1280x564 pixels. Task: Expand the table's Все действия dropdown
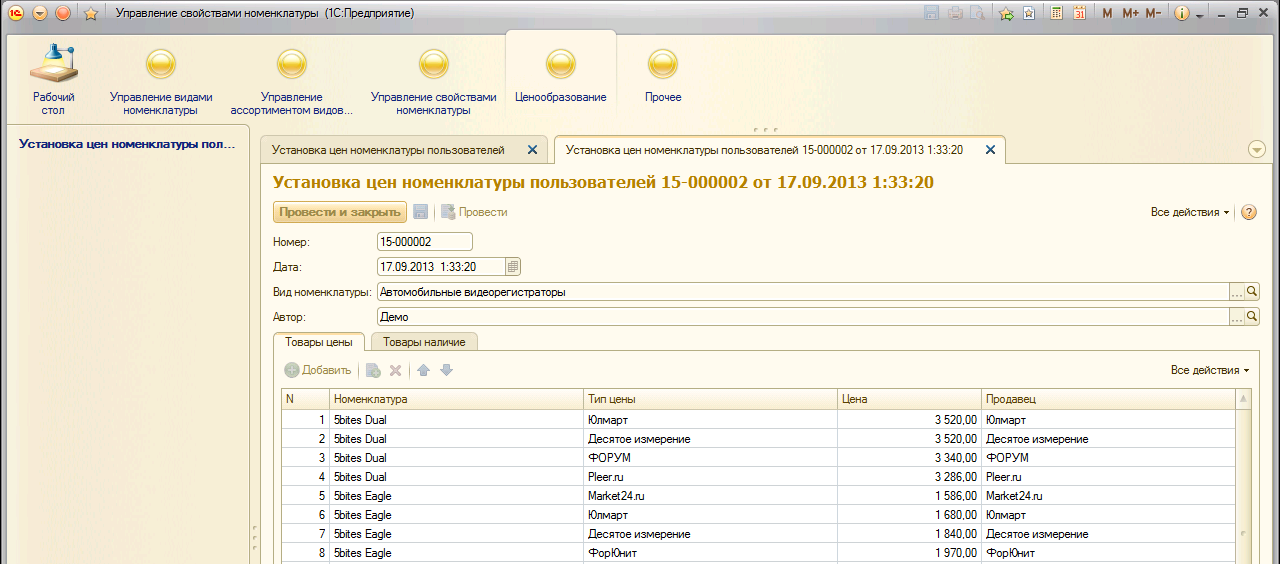pos(1210,370)
